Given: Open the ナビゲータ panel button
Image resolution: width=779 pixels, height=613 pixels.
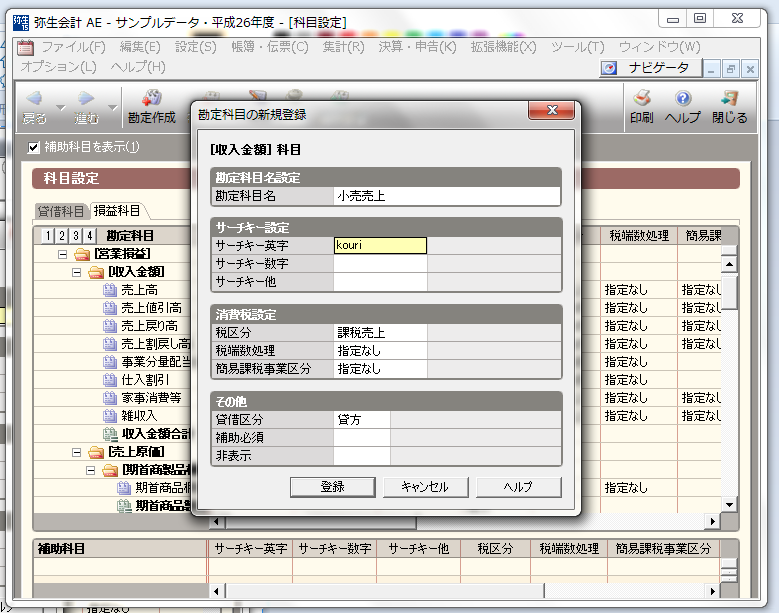Looking at the screenshot, I should (x=648, y=68).
